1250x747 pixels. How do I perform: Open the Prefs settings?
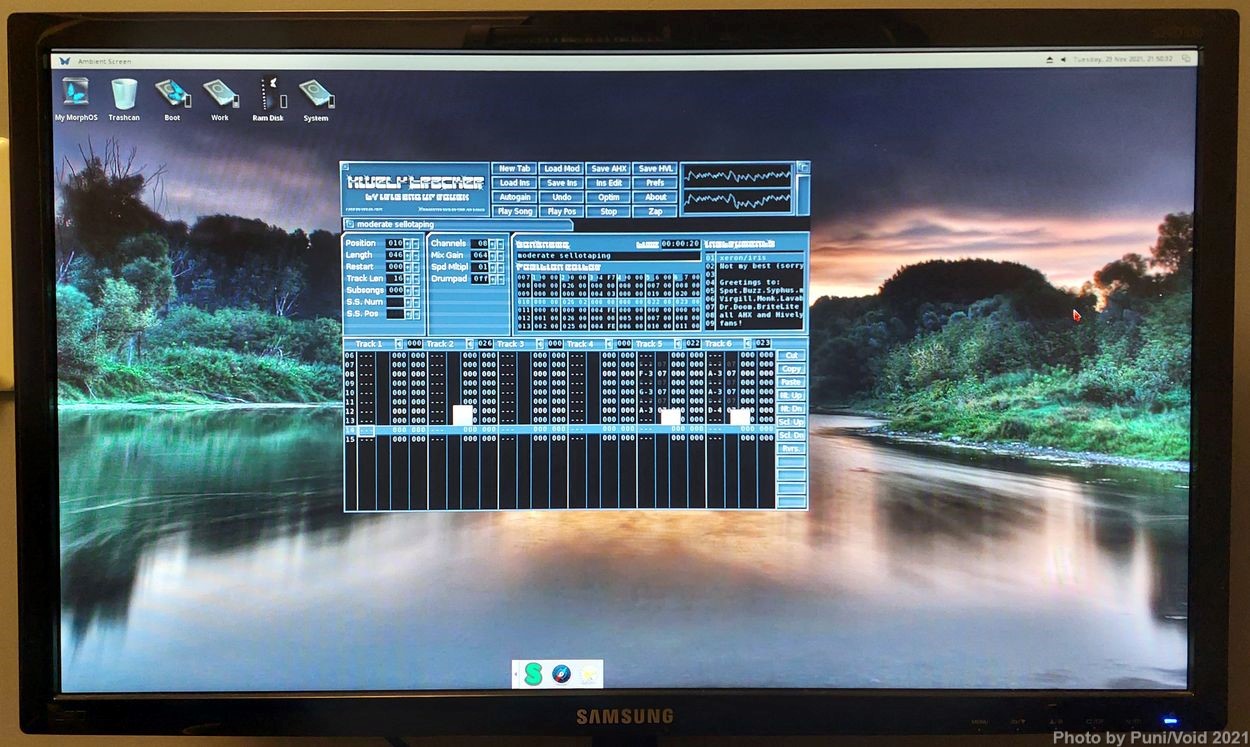click(x=655, y=183)
